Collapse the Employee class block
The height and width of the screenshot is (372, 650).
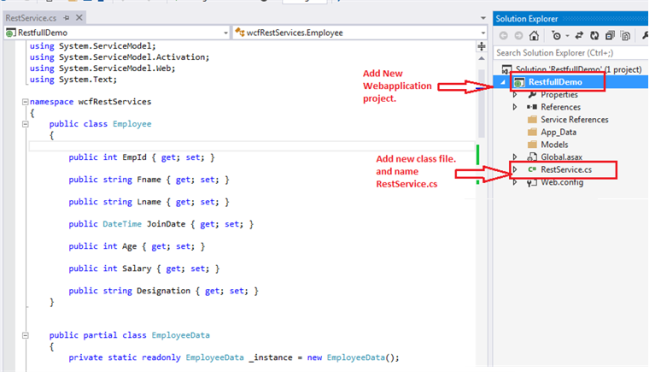25,124
